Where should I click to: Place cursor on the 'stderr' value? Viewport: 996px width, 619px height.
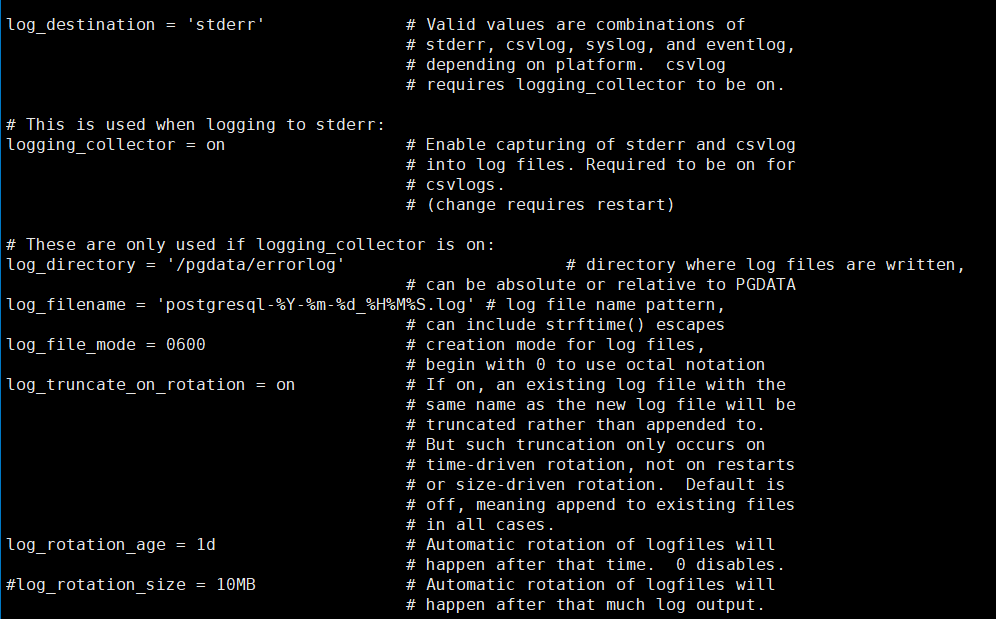pos(225,24)
